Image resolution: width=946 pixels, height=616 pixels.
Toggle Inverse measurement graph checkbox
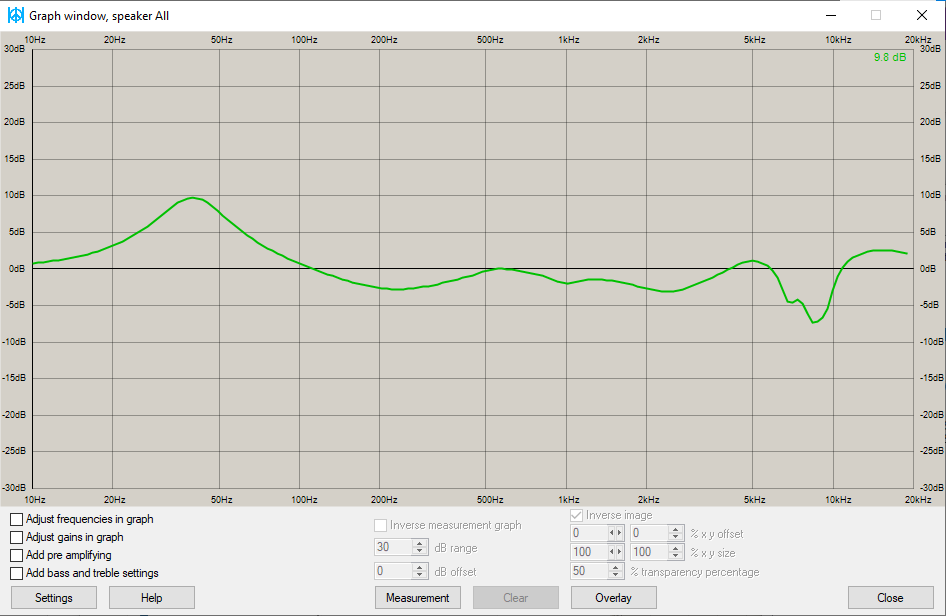[381, 526]
